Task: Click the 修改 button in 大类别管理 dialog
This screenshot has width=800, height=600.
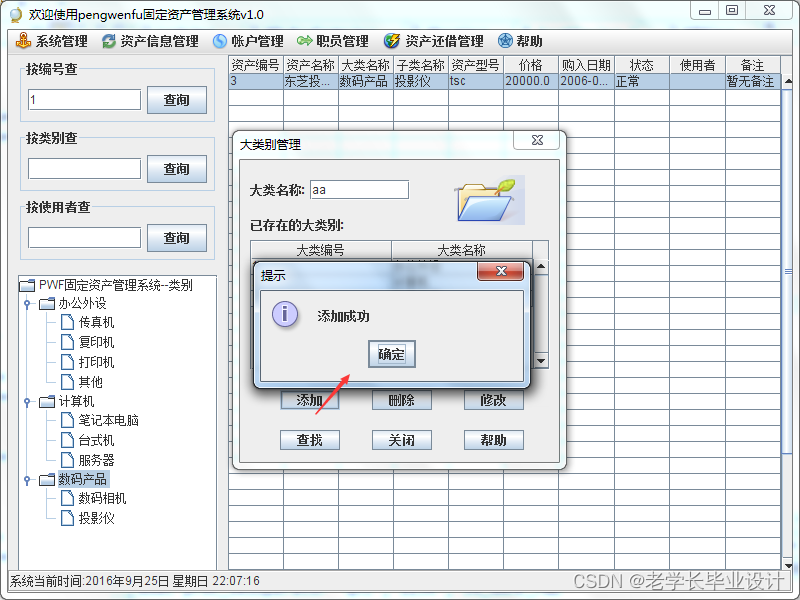Action: pos(493,400)
